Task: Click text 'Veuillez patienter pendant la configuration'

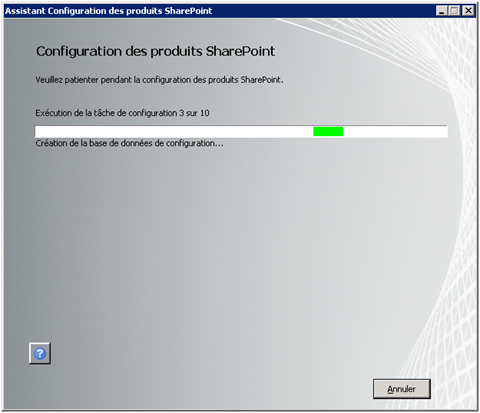Action: click(113, 80)
